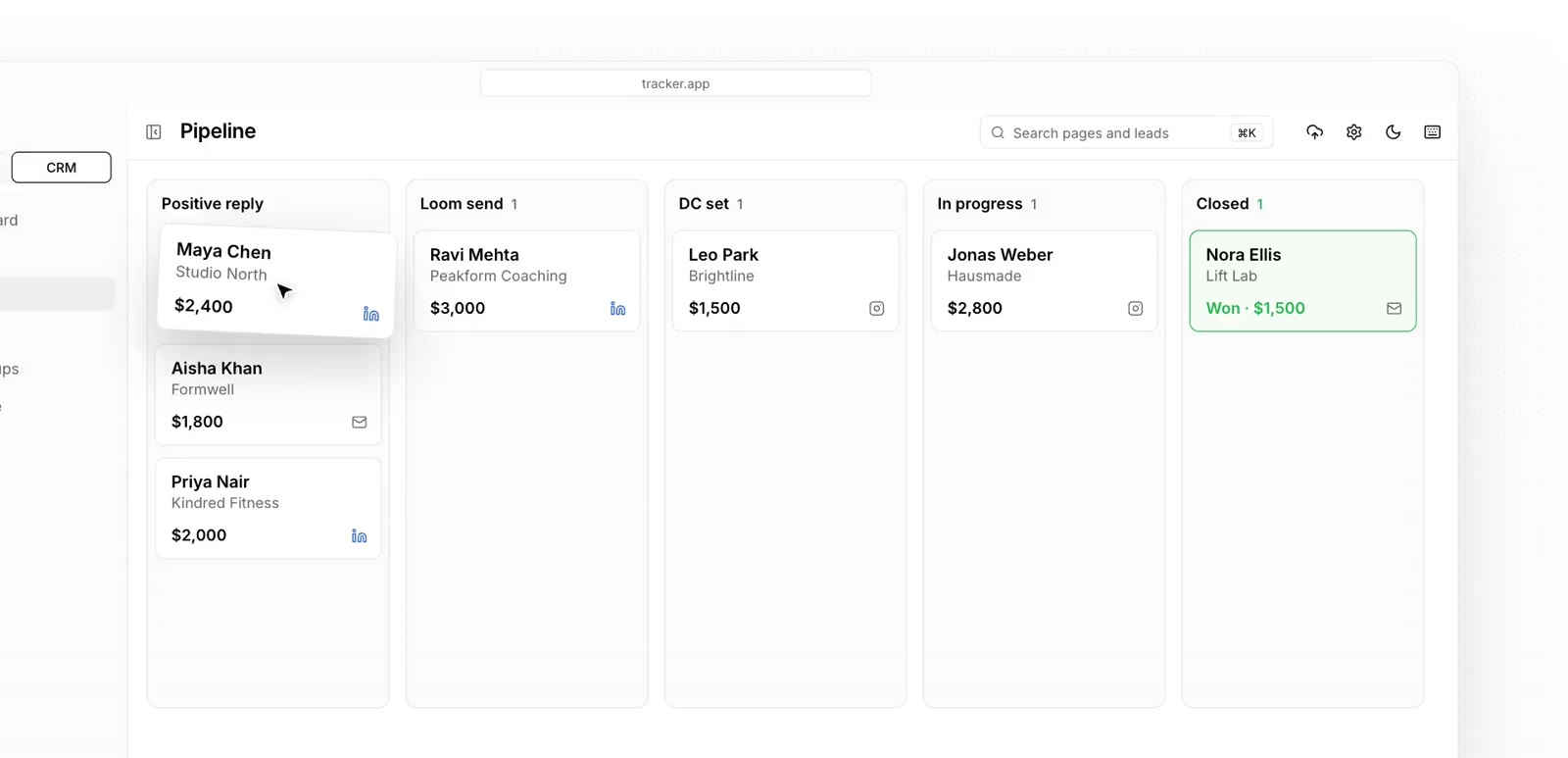
Task: Select the Maya Chen lead name
Action: tap(223, 252)
